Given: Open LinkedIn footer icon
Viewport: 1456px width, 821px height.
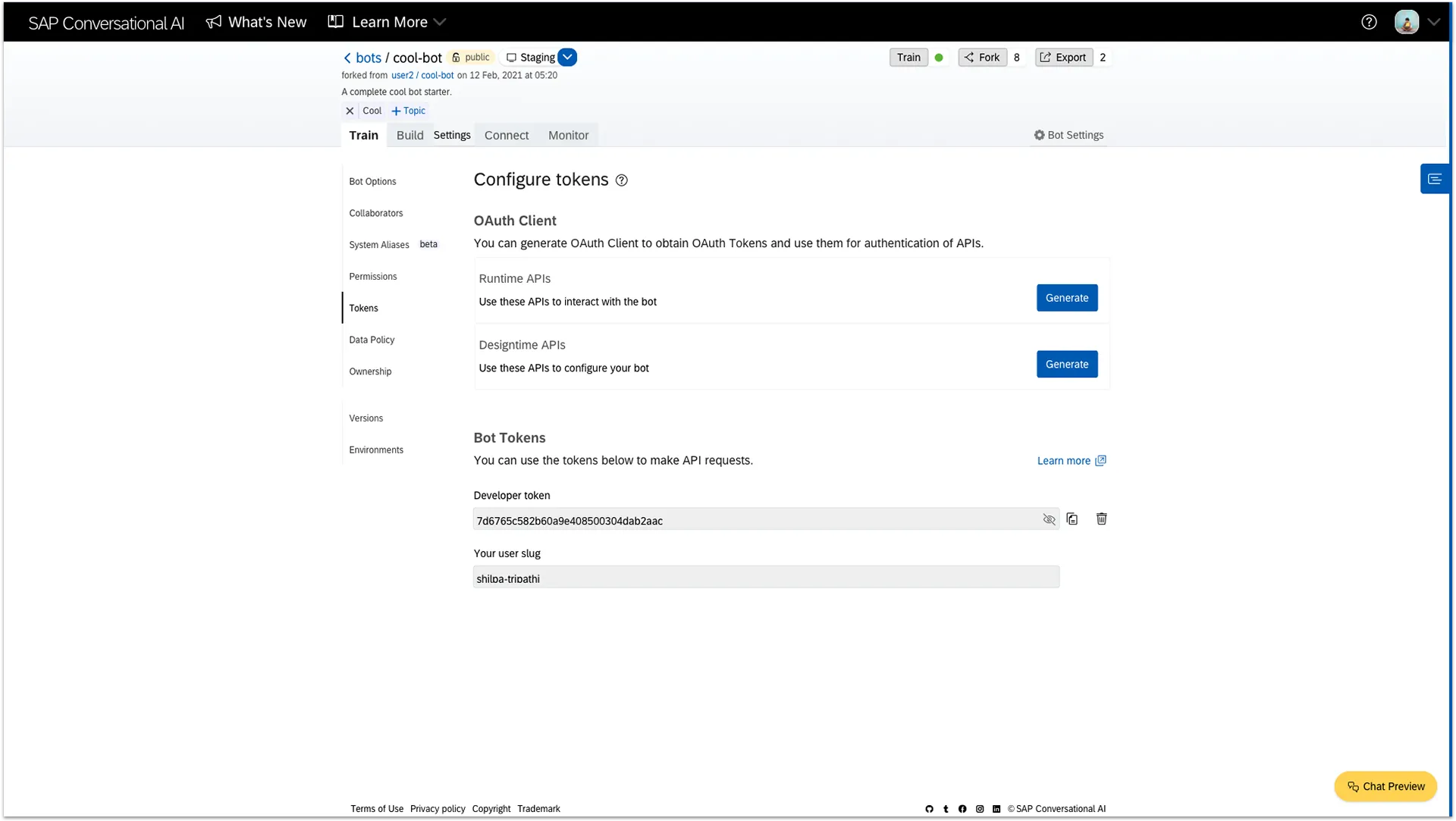Looking at the screenshot, I should pos(996,809).
